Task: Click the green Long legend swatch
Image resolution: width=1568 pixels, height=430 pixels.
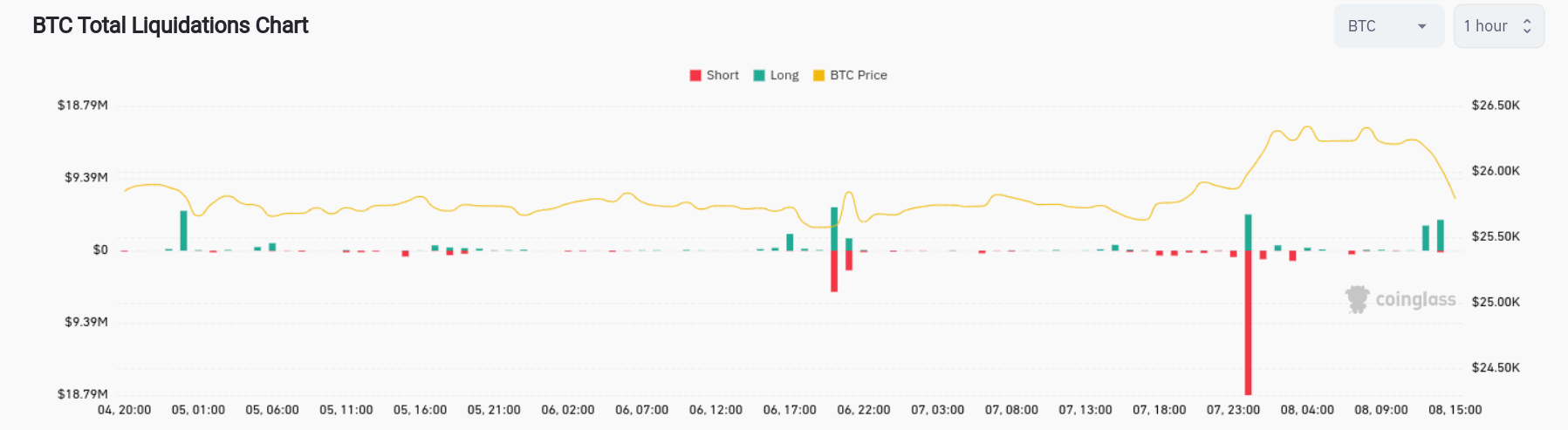Action: pos(759,75)
